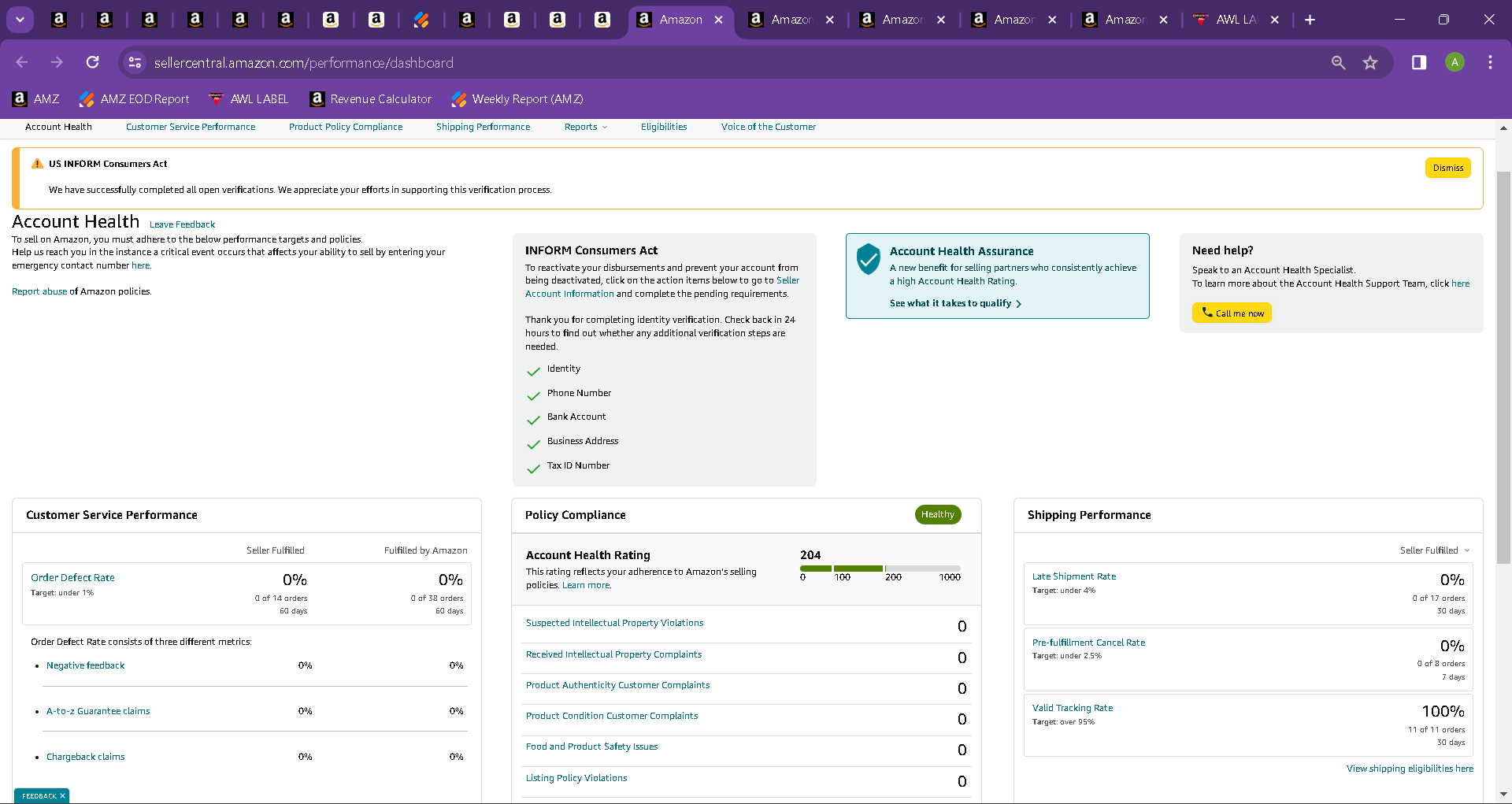Click the Account Health Assurance shield icon

click(868, 259)
